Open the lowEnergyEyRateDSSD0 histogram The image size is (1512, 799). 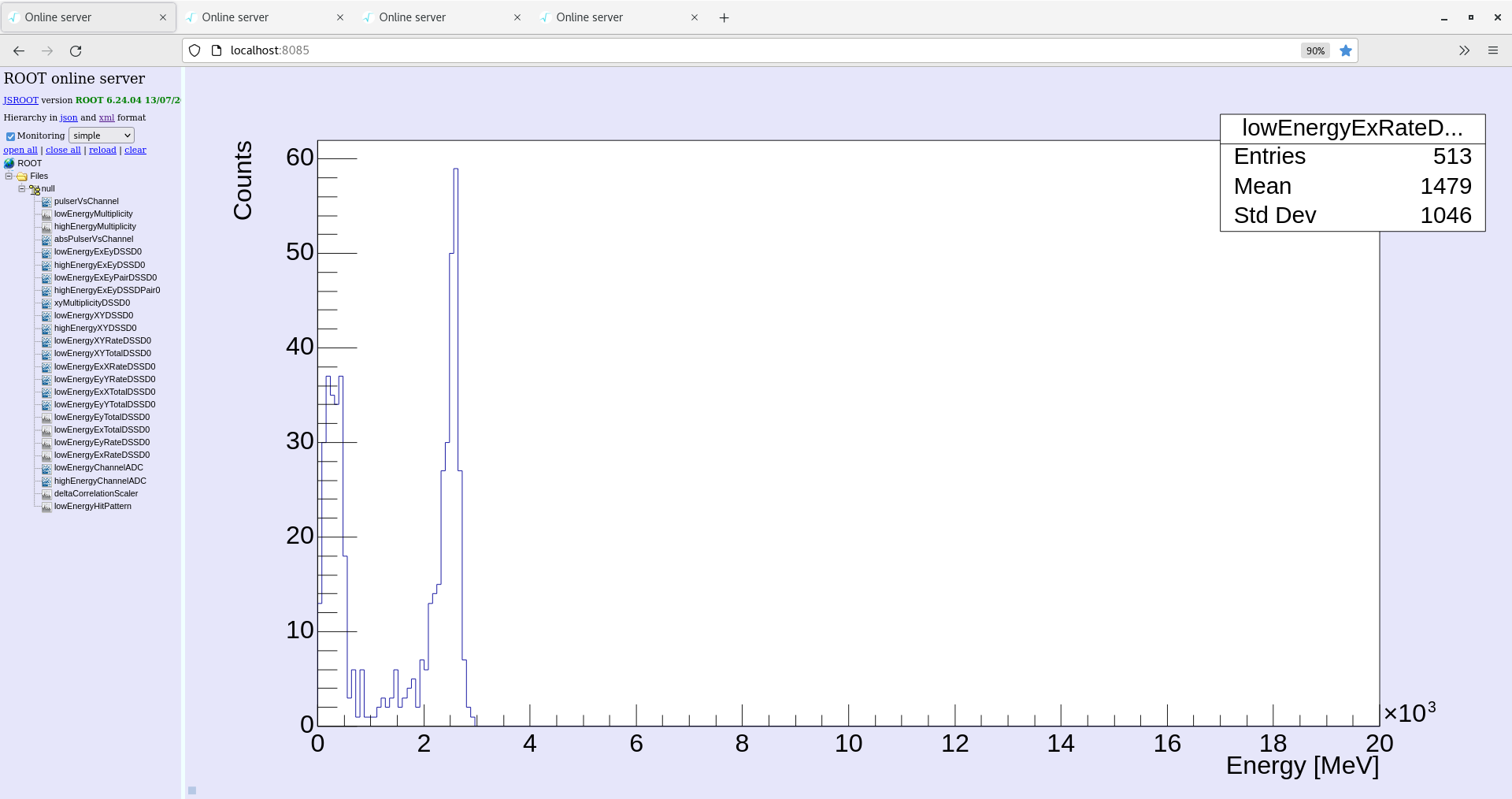[x=102, y=443]
